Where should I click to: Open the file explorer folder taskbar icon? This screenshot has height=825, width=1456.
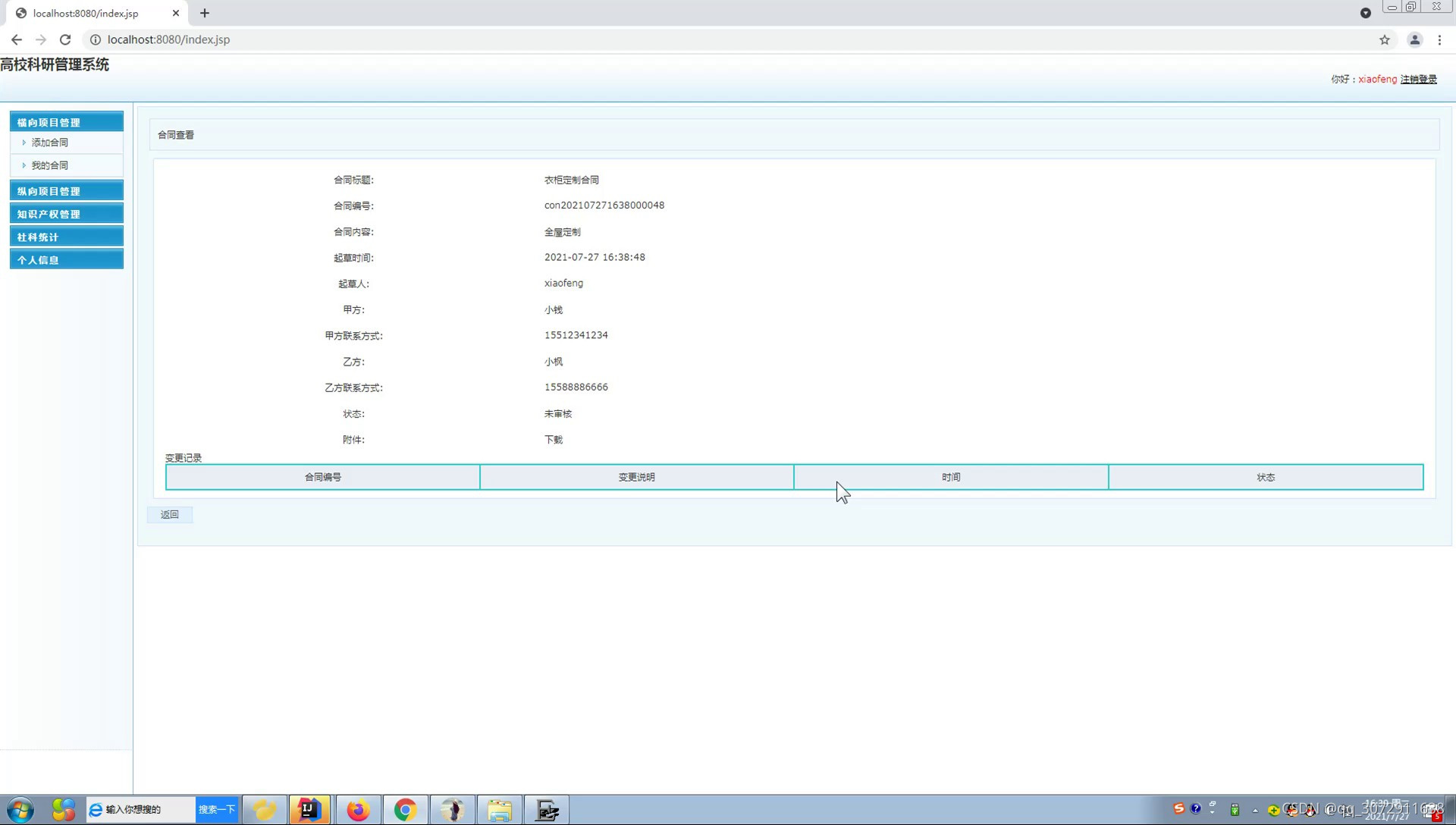(500, 810)
